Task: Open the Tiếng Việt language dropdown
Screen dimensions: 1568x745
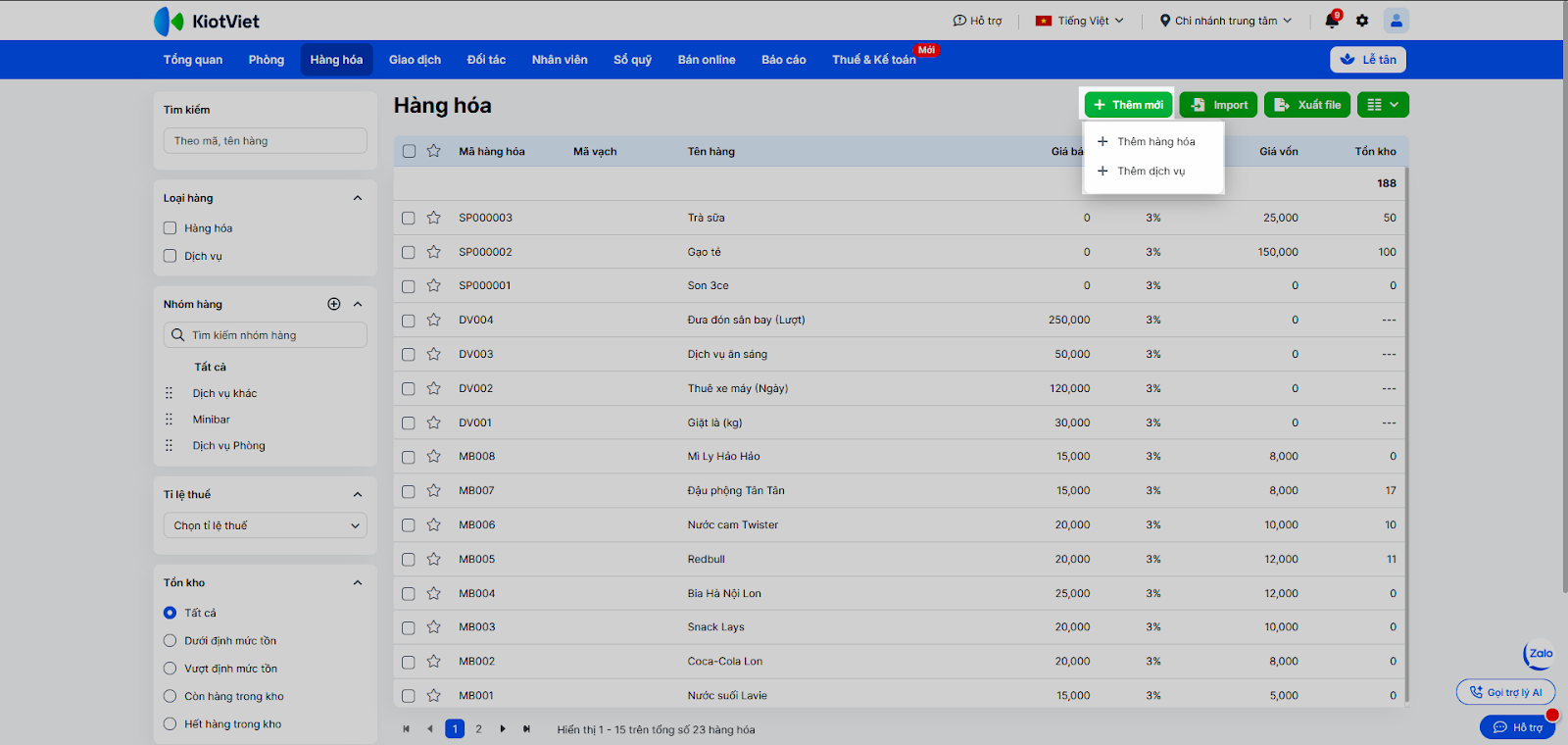Action: pyautogui.click(x=1080, y=21)
